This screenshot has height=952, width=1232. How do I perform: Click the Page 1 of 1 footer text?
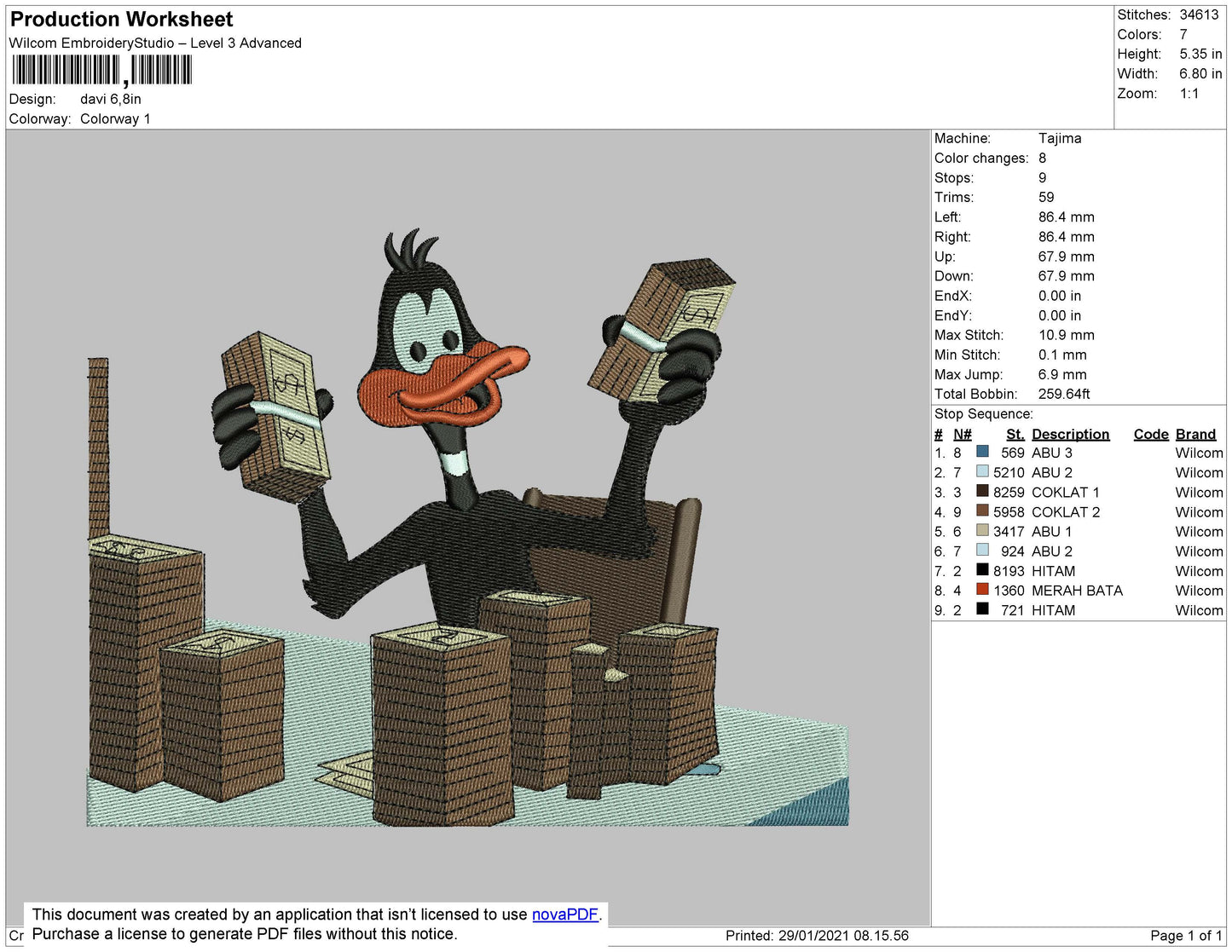(x=1187, y=936)
